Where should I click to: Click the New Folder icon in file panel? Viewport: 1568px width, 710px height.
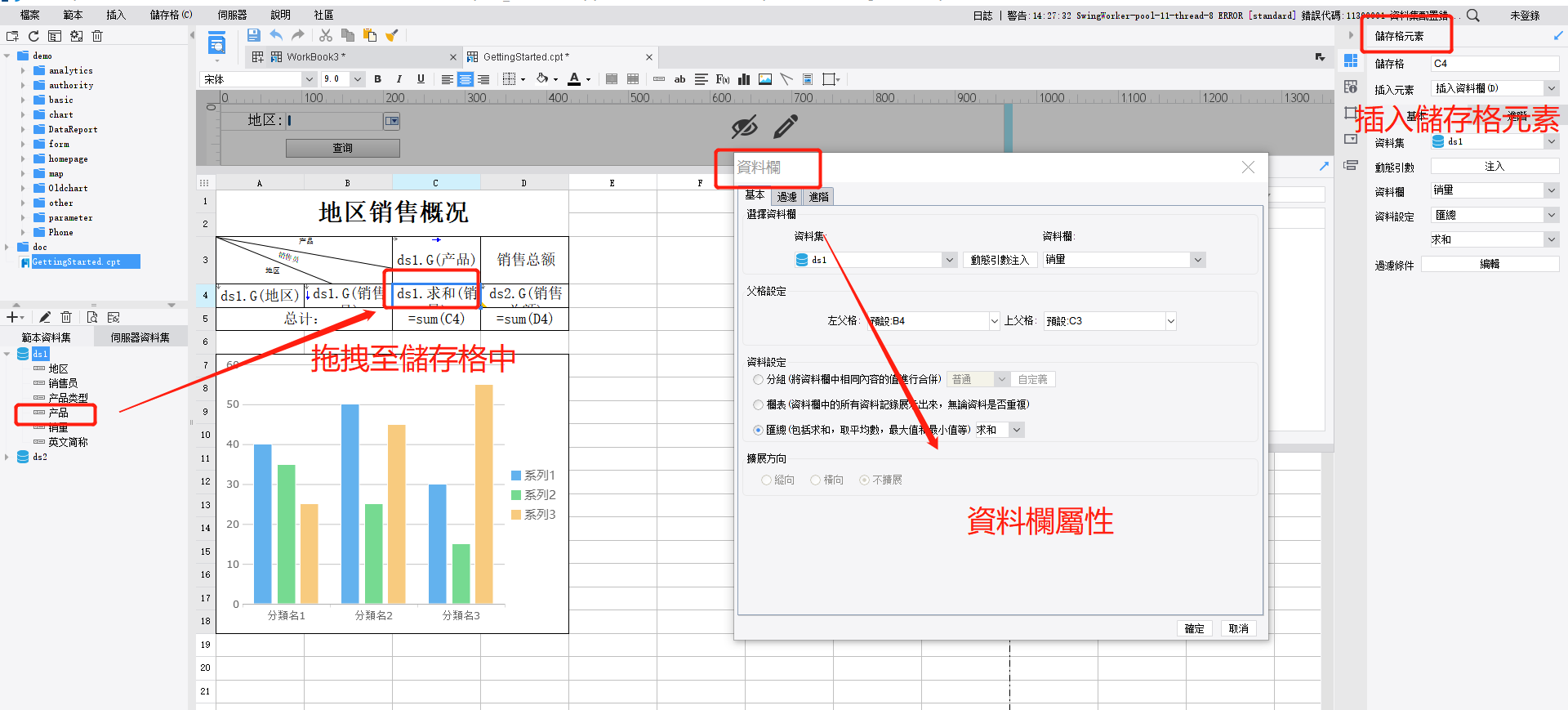(12, 36)
